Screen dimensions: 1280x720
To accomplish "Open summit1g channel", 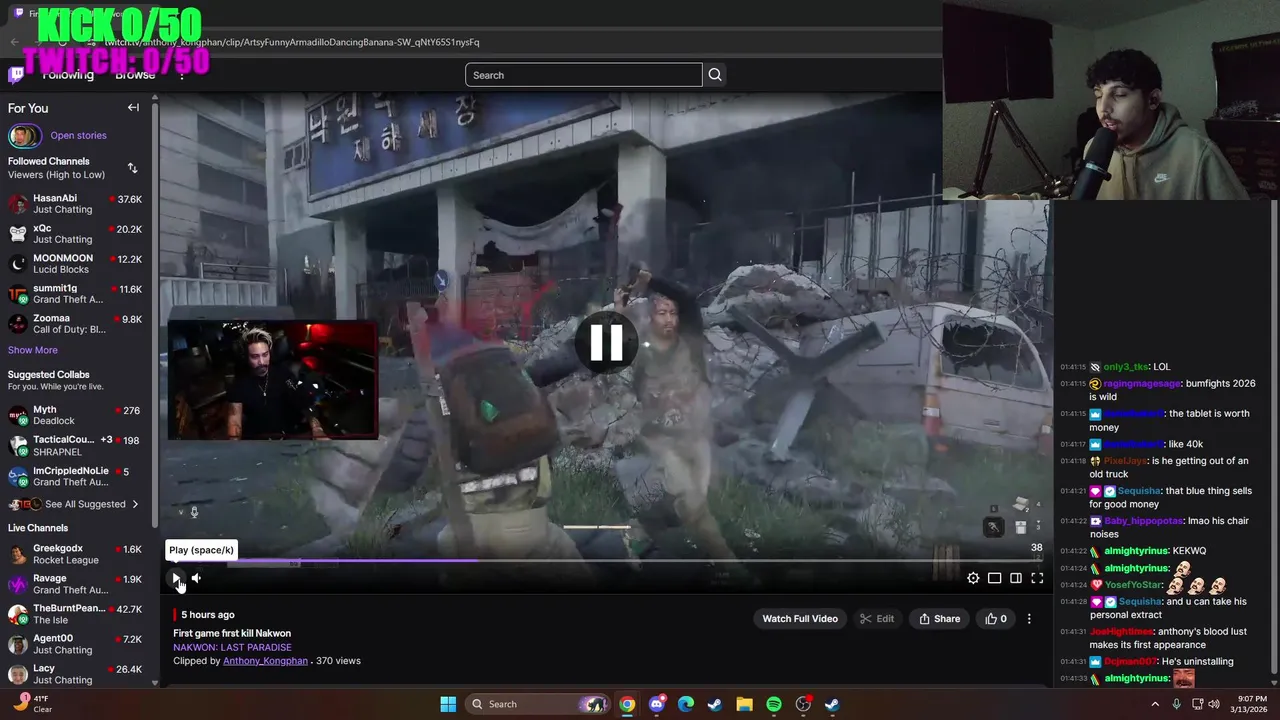I will (75, 294).
